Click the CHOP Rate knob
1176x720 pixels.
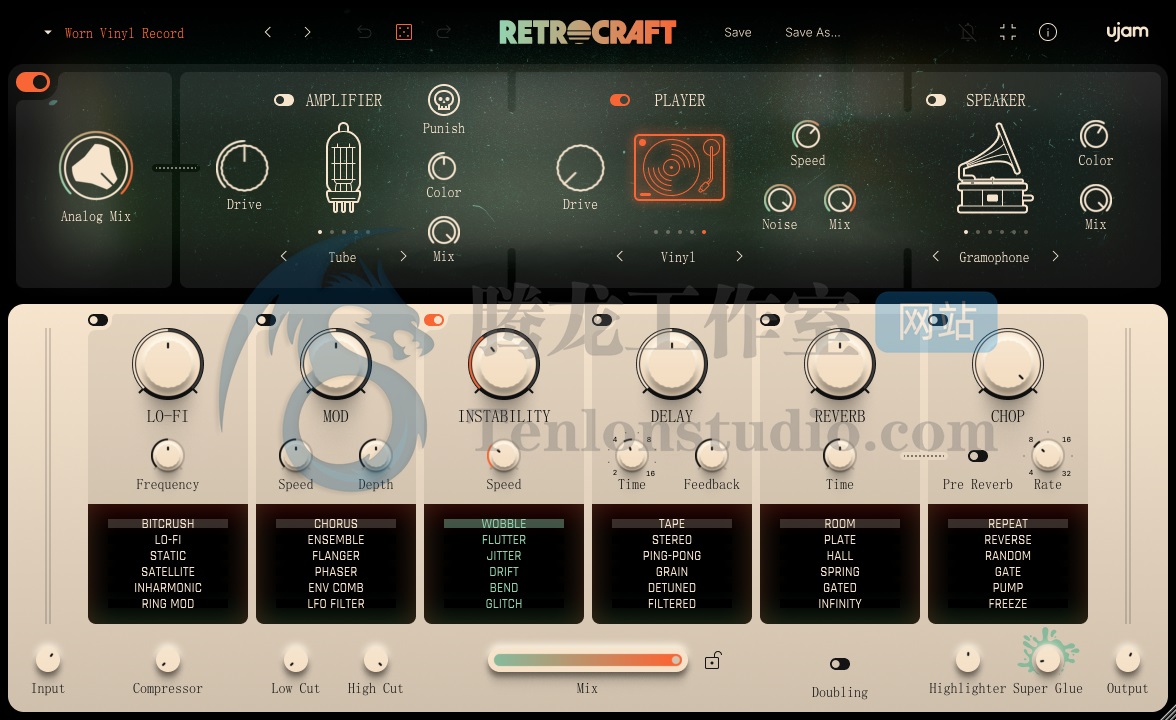coord(1048,454)
